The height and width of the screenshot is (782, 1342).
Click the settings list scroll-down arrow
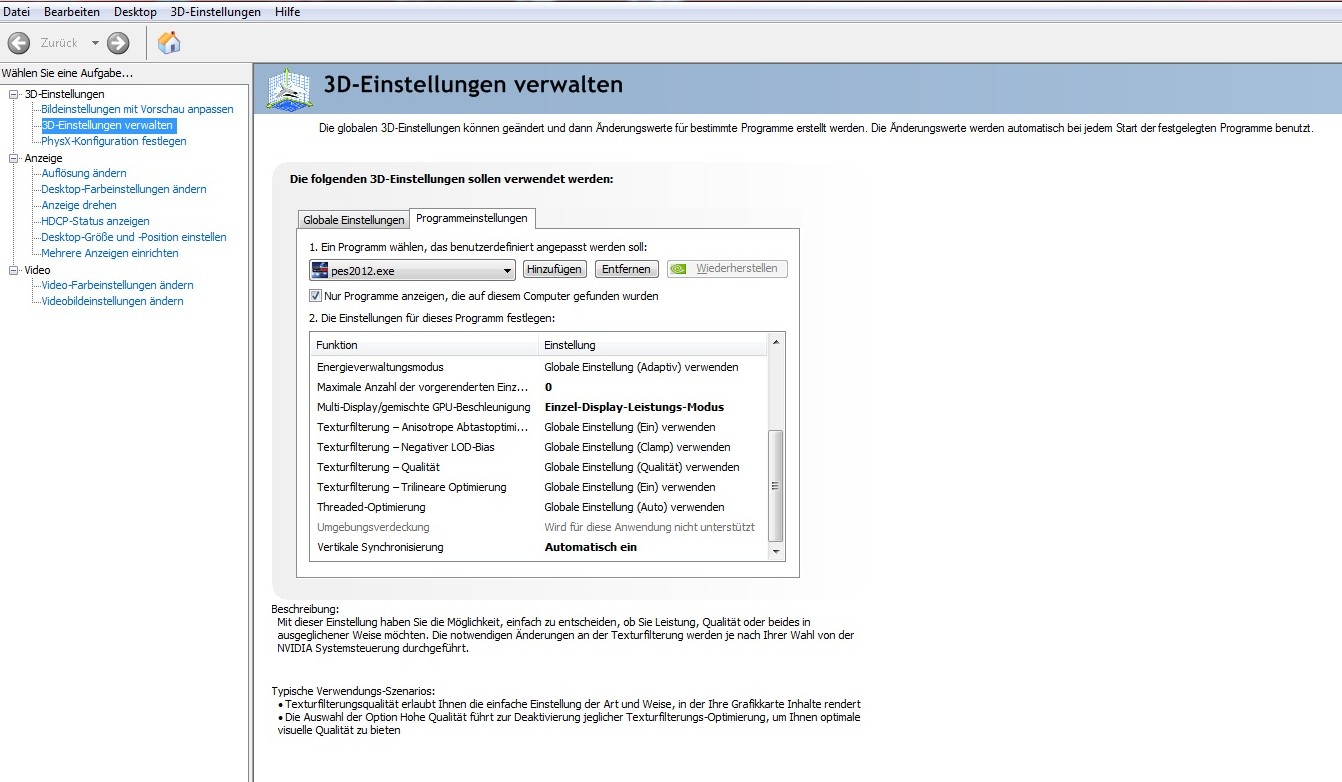[x=775, y=551]
